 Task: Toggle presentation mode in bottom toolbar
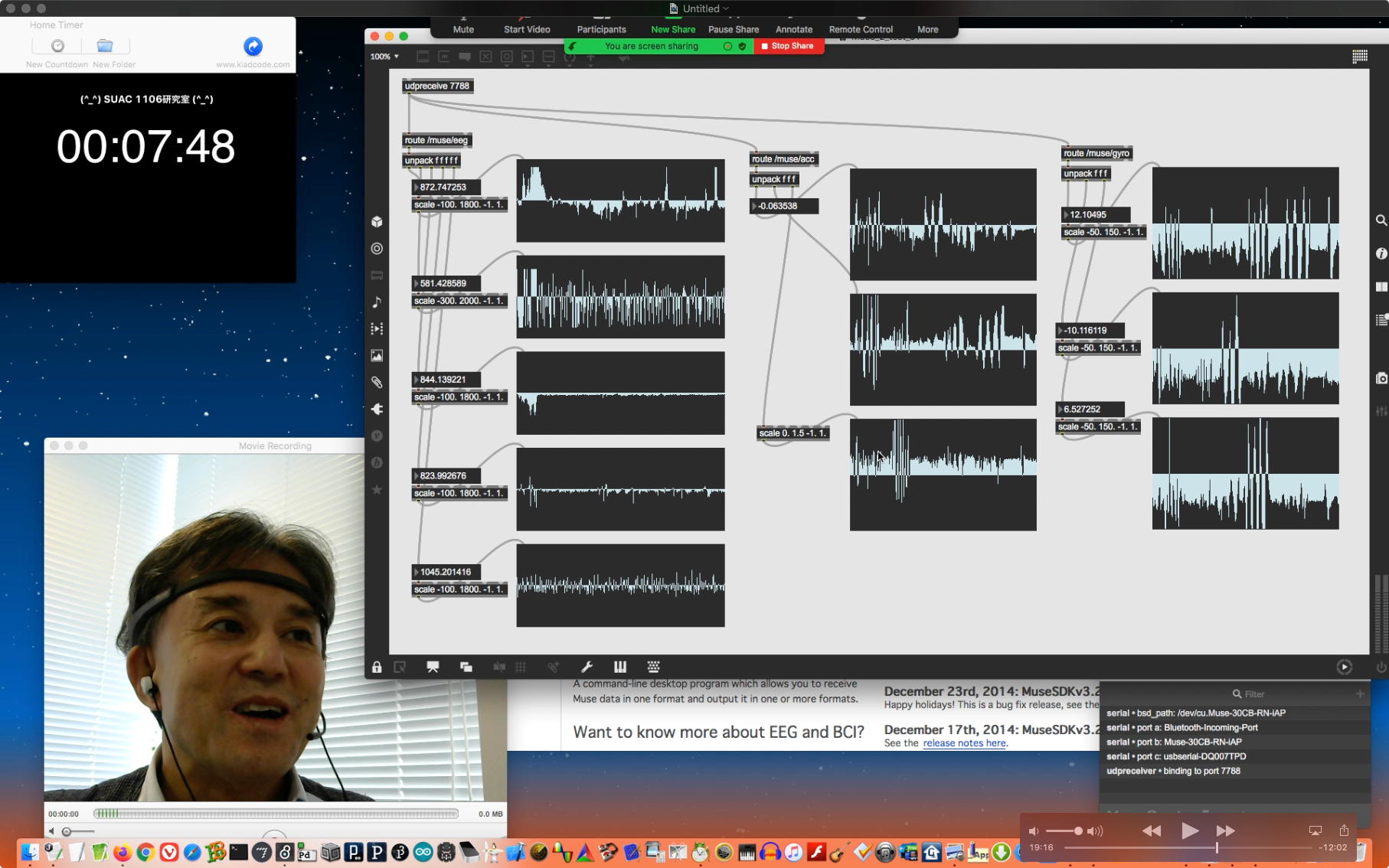point(433,667)
